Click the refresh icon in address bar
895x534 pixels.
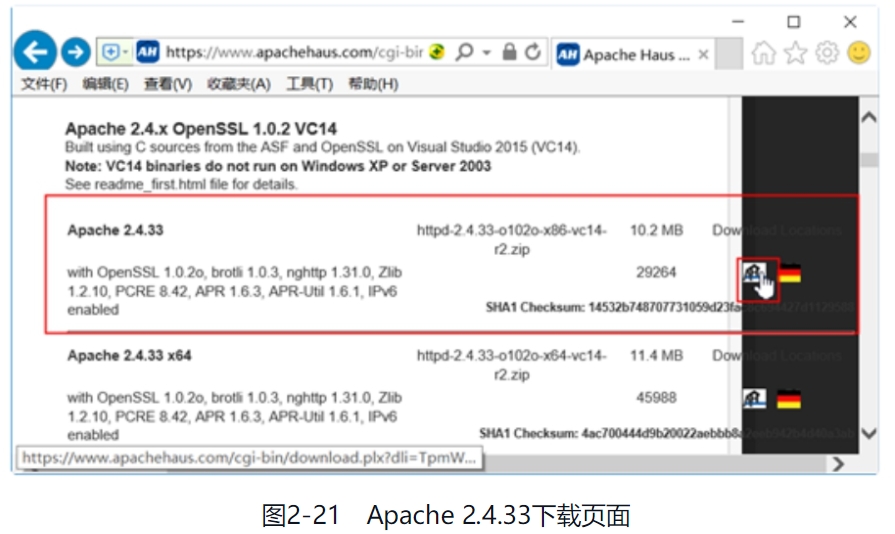click(x=533, y=52)
